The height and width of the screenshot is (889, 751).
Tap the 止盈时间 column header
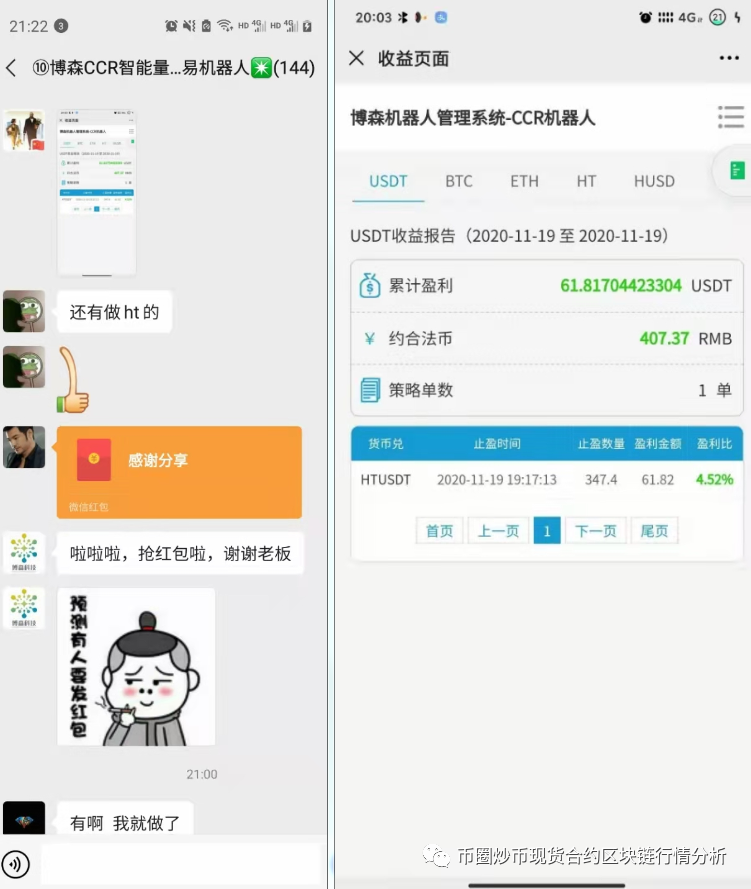click(497, 443)
